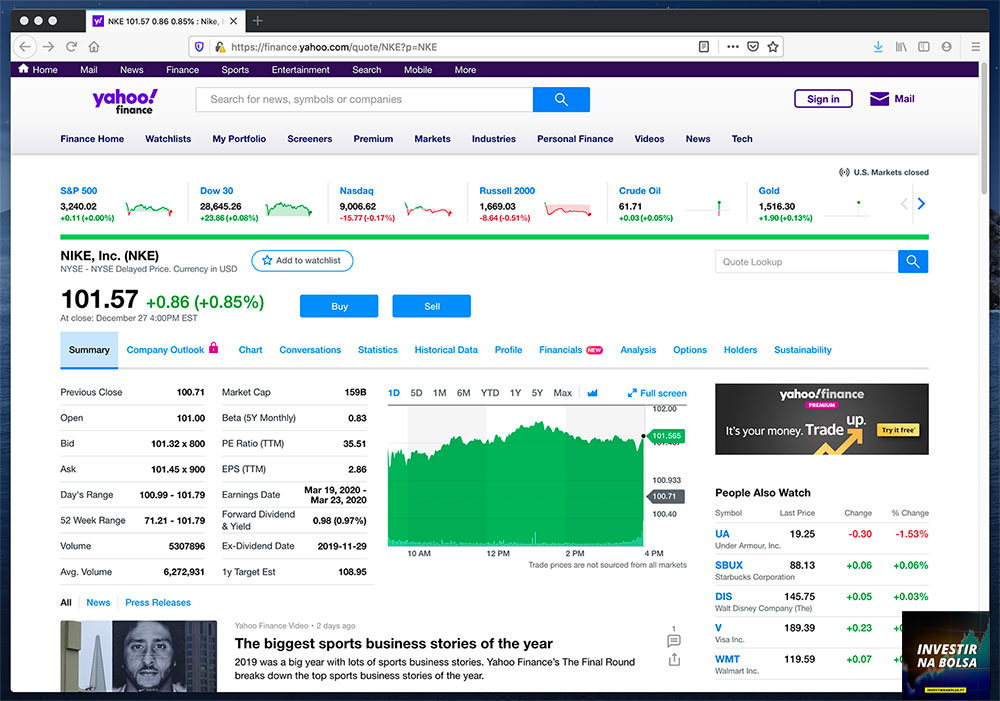Open the Historical Data tab
This screenshot has height=701, width=1000.
click(x=446, y=350)
